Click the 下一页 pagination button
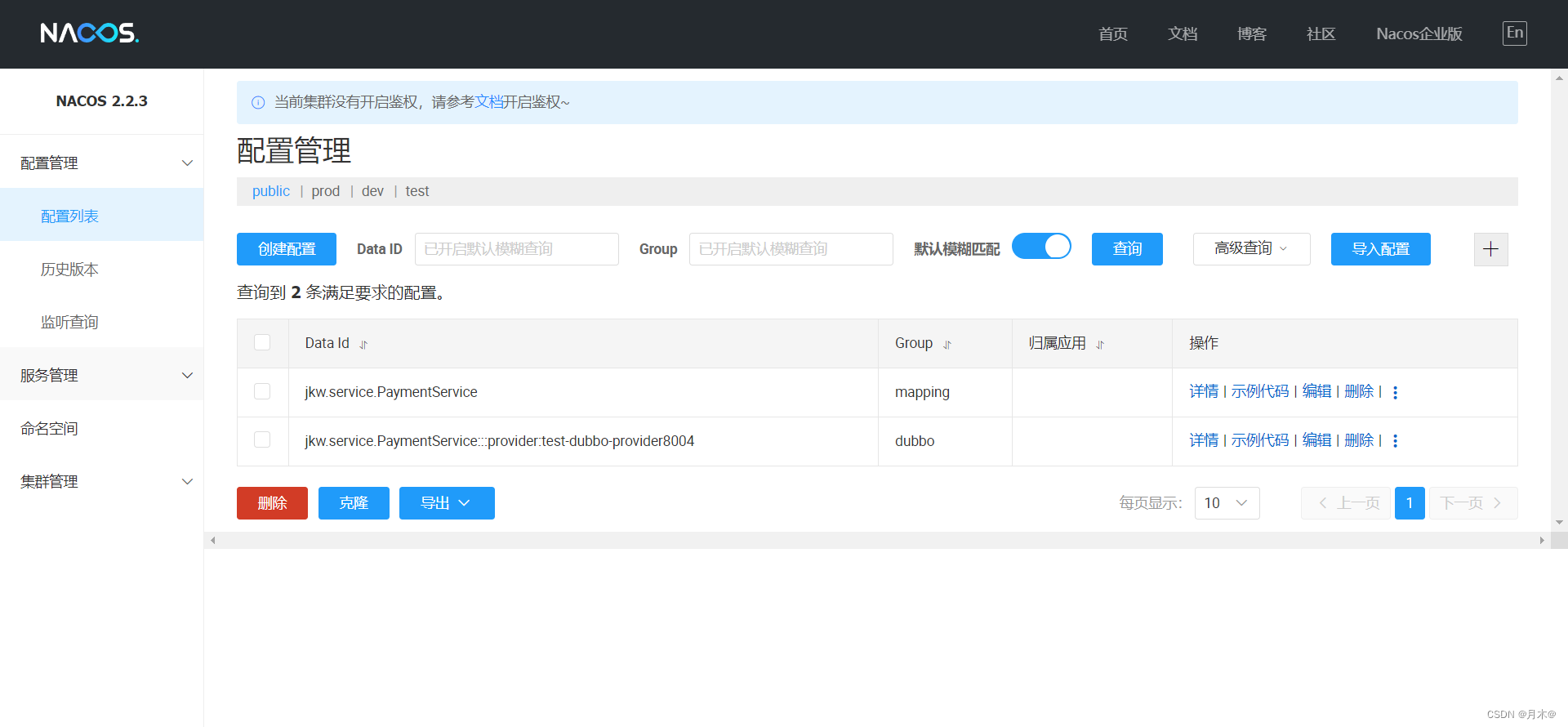1568x727 pixels. coord(1473,503)
